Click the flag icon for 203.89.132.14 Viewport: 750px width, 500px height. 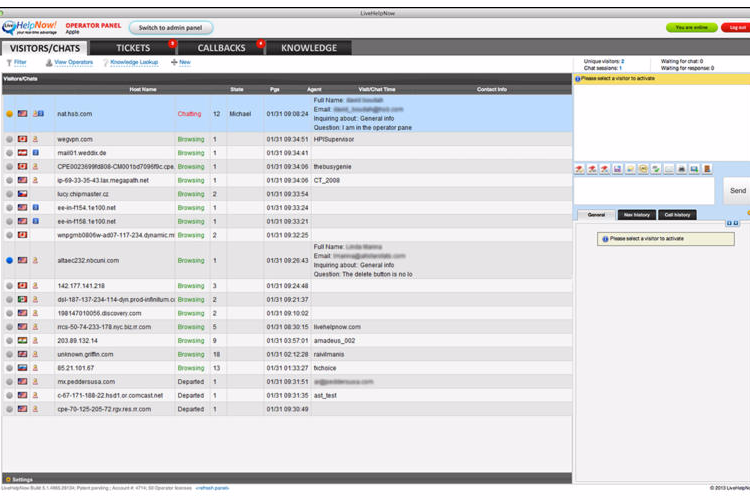click(22, 340)
